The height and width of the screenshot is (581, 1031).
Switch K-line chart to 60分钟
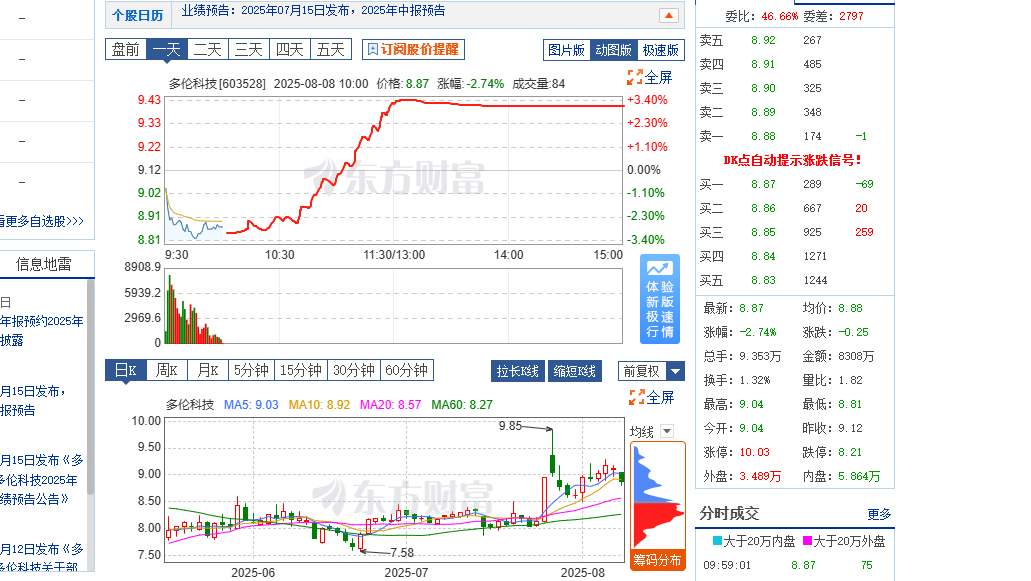tap(406, 370)
